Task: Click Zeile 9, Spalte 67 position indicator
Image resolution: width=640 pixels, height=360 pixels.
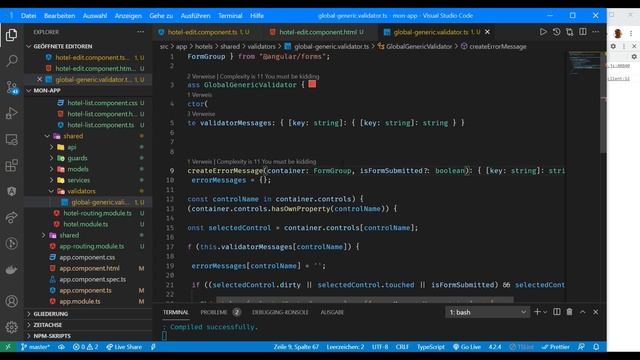Action: pyautogui.click(x=296, y=347)
